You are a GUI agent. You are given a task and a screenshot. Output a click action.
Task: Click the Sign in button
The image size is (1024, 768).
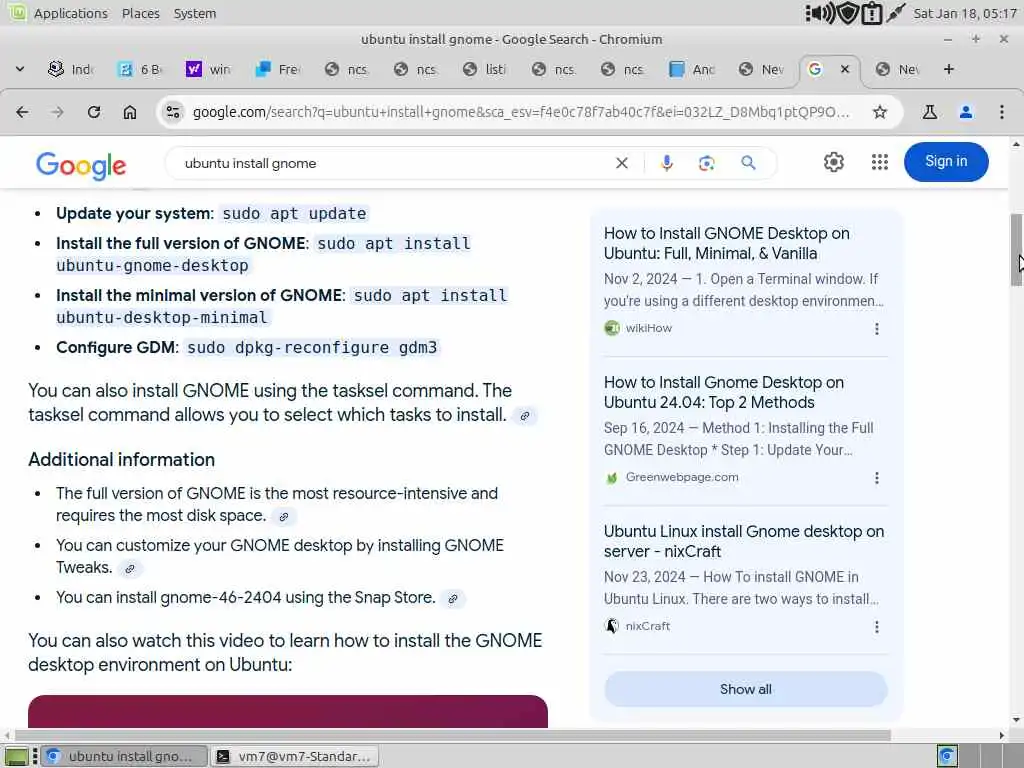[x=946, y=161]
